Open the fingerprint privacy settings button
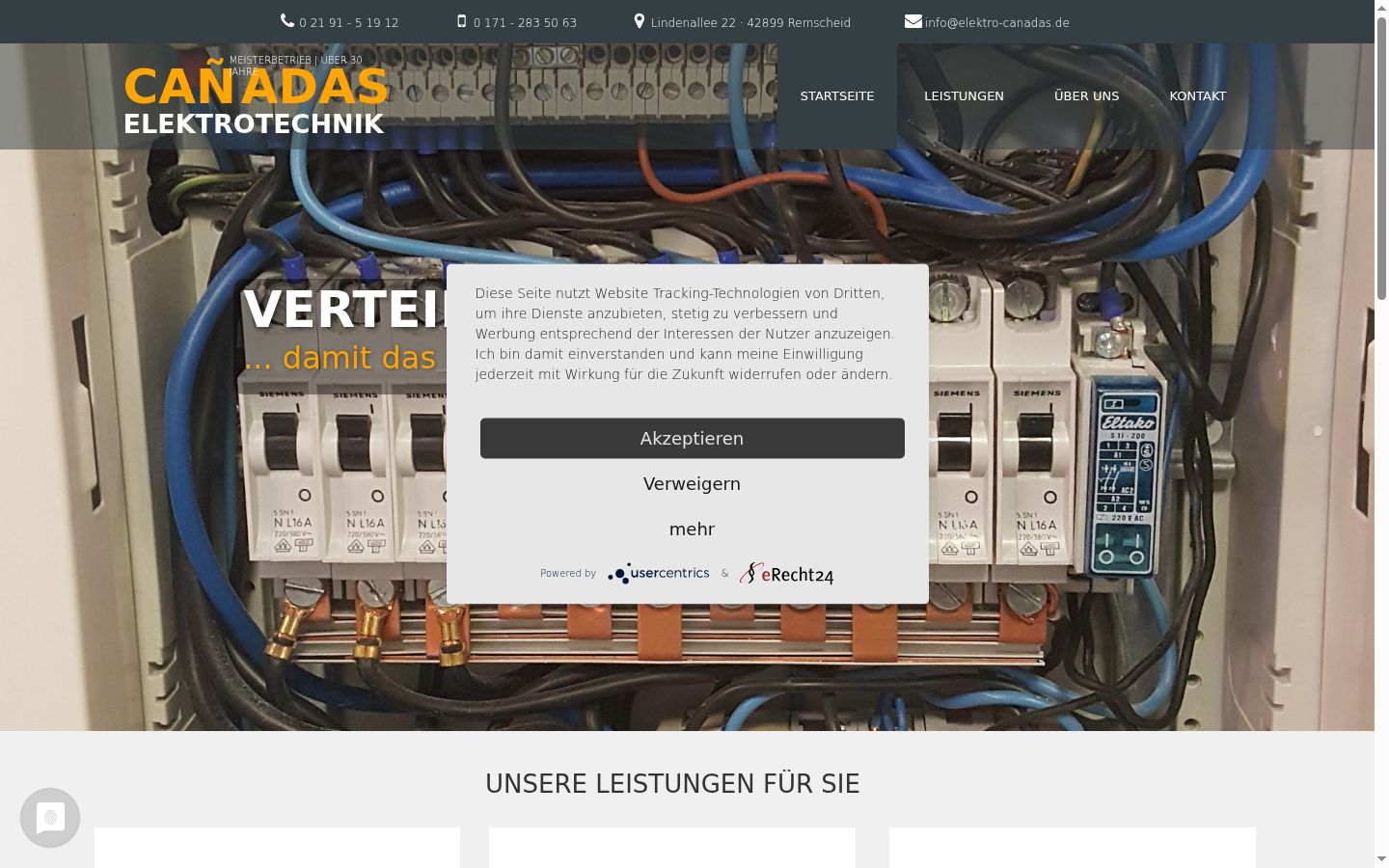The width and height of the screenshot is (1389, 868). [x=50, y=818]
